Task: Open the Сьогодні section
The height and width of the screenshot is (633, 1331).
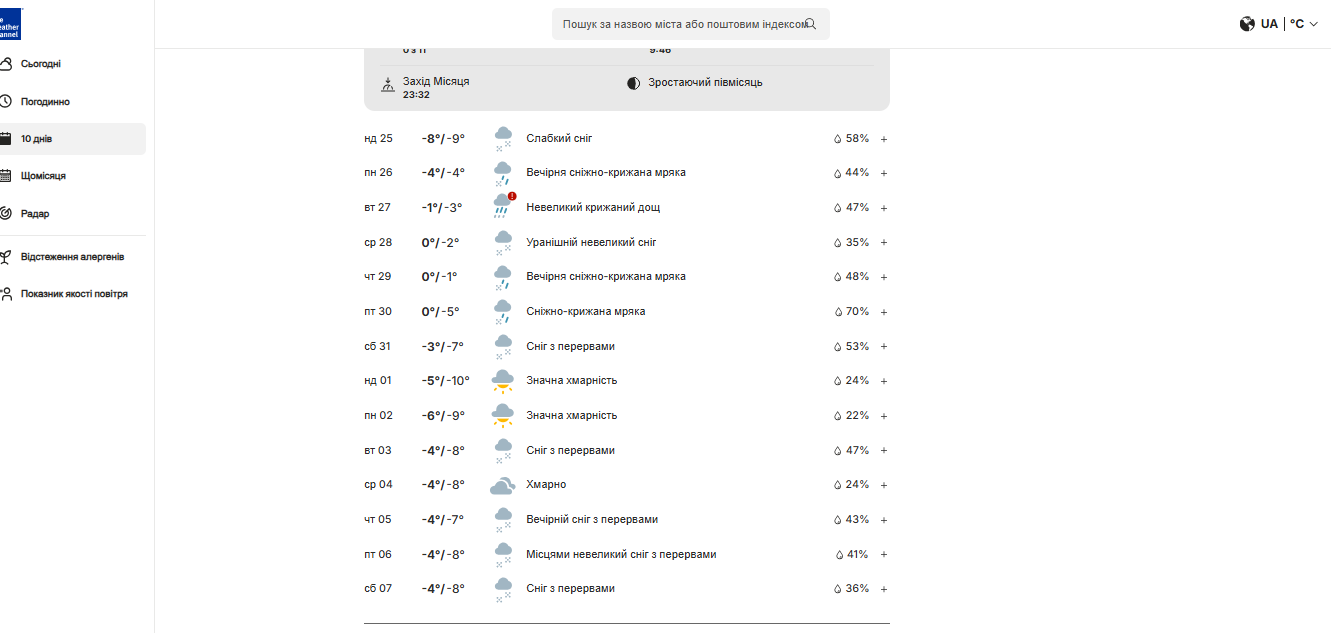Action: [41, 64]
